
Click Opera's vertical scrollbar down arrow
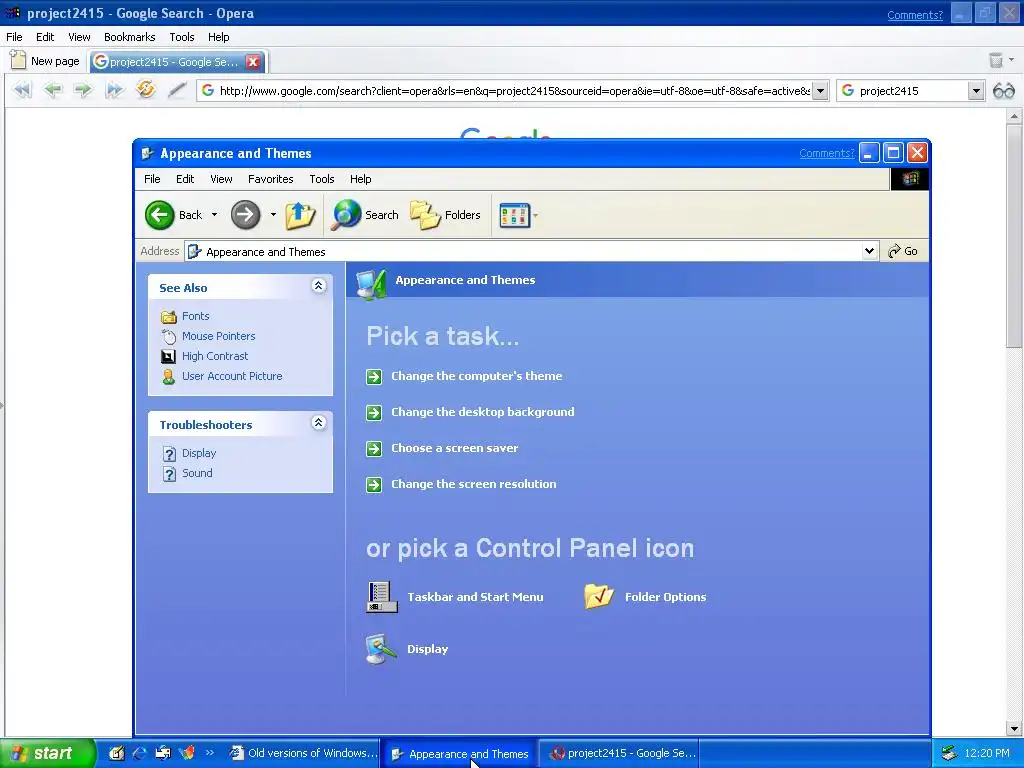1014,729
